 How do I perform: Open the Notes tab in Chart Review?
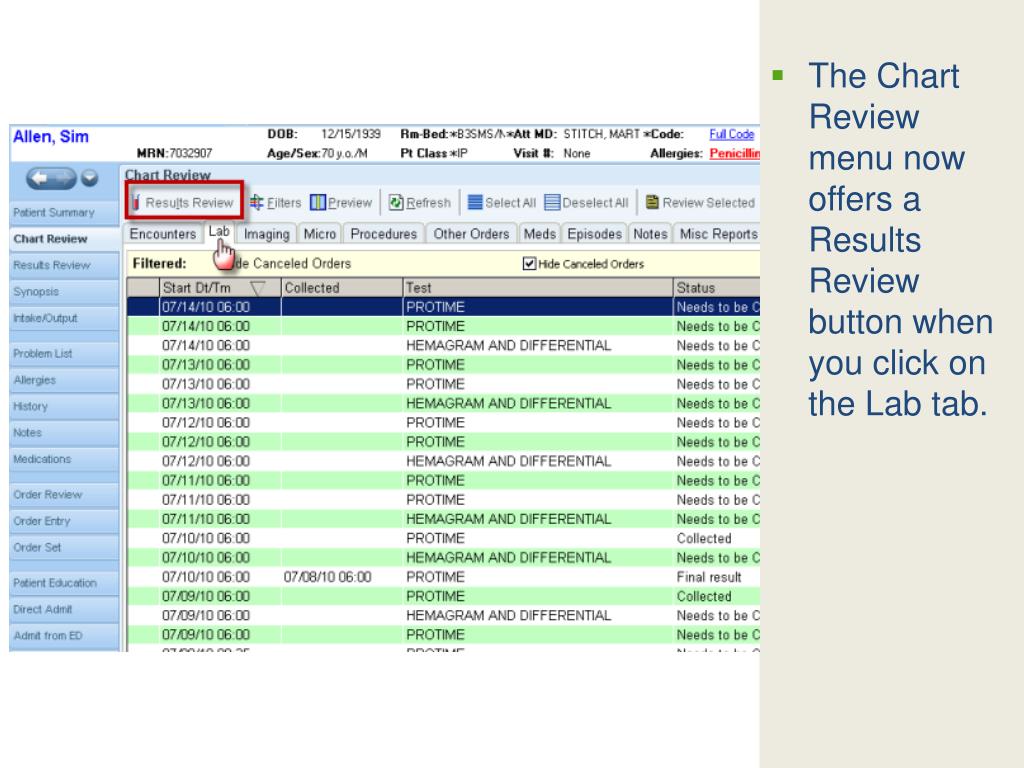(x=650, y=234)
